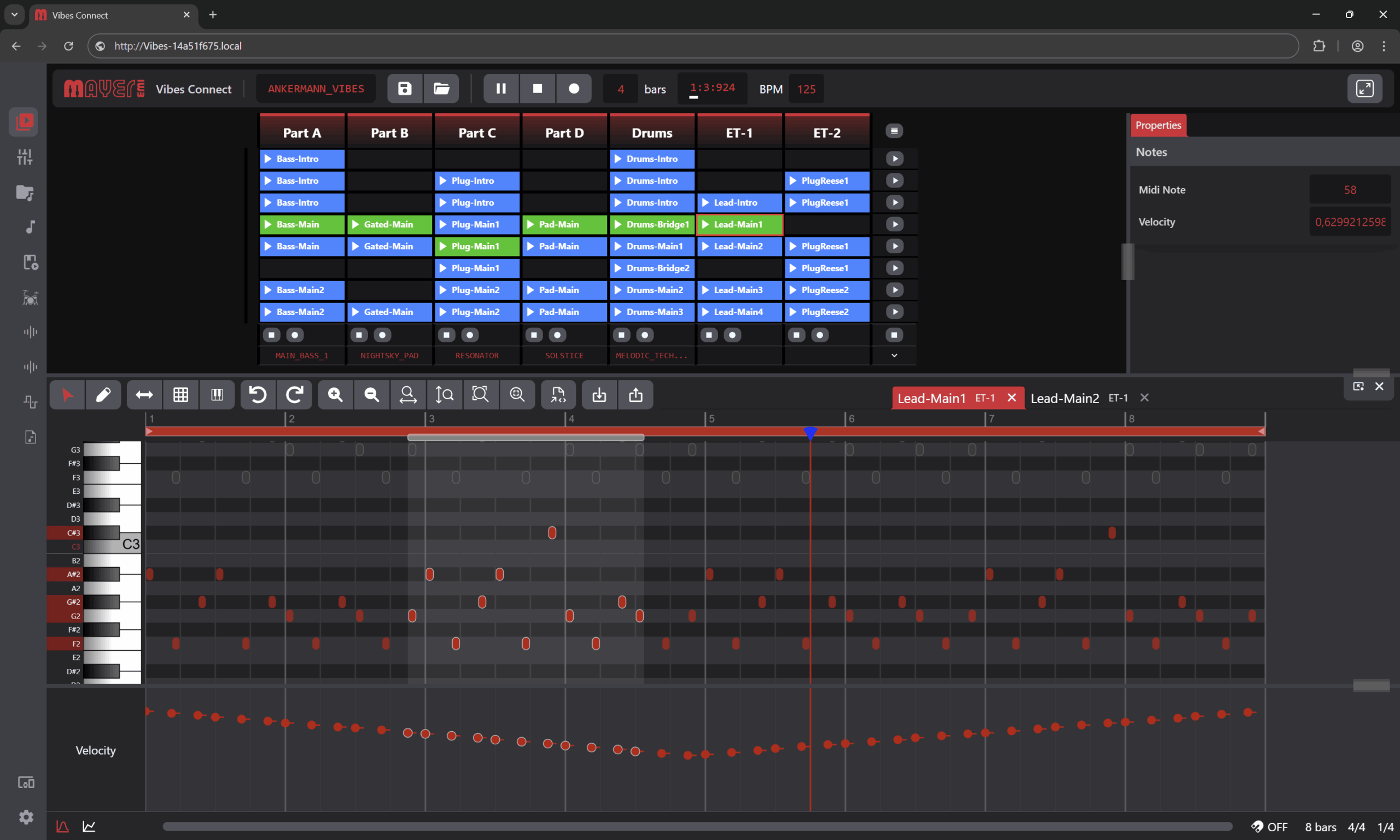Open the mixer sliders sidebar icon

point(24,157)
